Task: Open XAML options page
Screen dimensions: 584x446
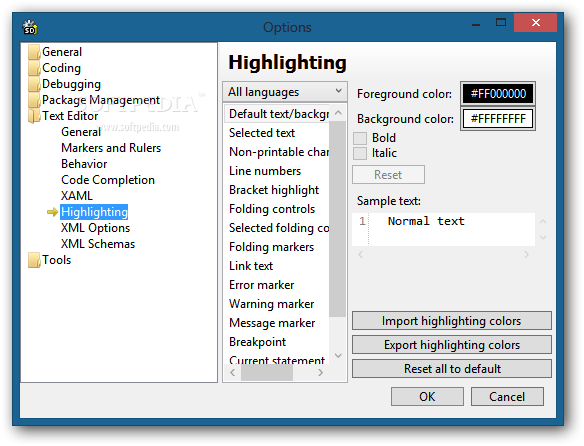Action: 77,196
